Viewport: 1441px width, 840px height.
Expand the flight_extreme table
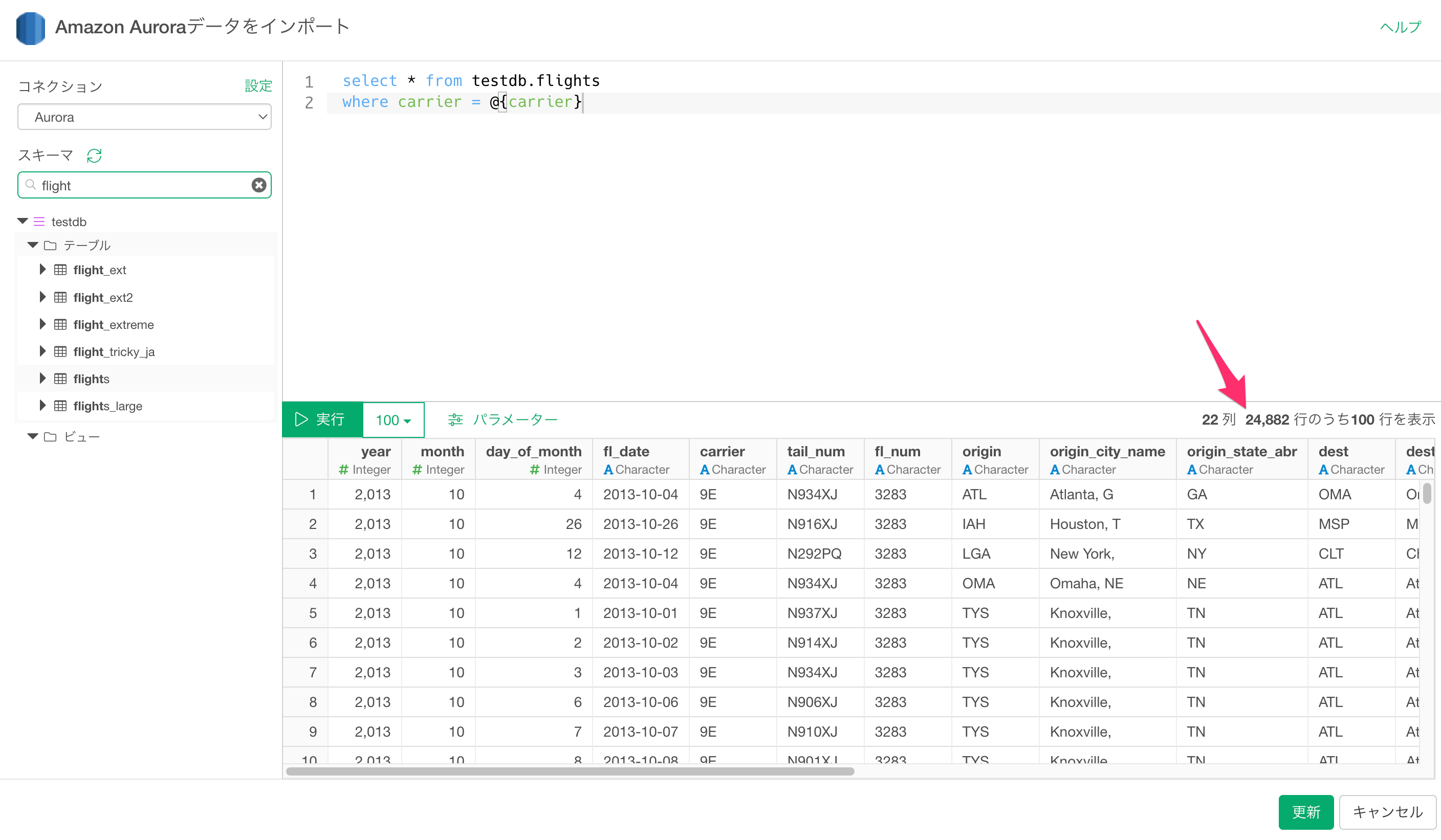[42, 324]
